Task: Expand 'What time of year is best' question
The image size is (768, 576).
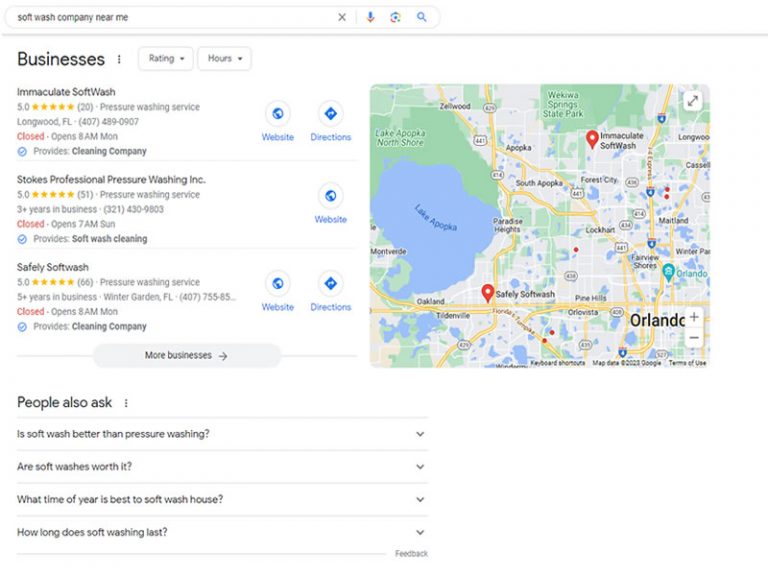Action: [x=222, y=500]
